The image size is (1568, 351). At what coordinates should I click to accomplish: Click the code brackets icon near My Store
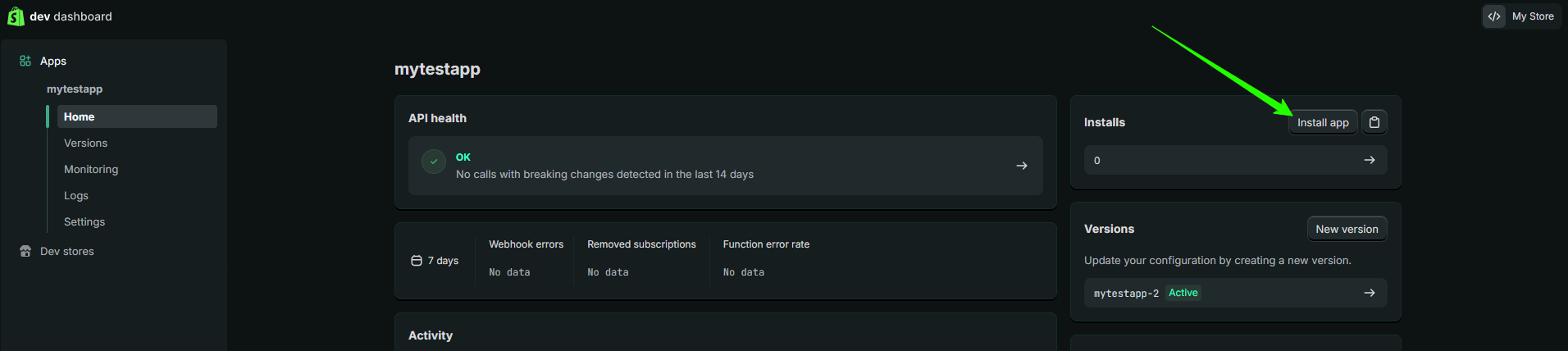[x=1494, y=16]
